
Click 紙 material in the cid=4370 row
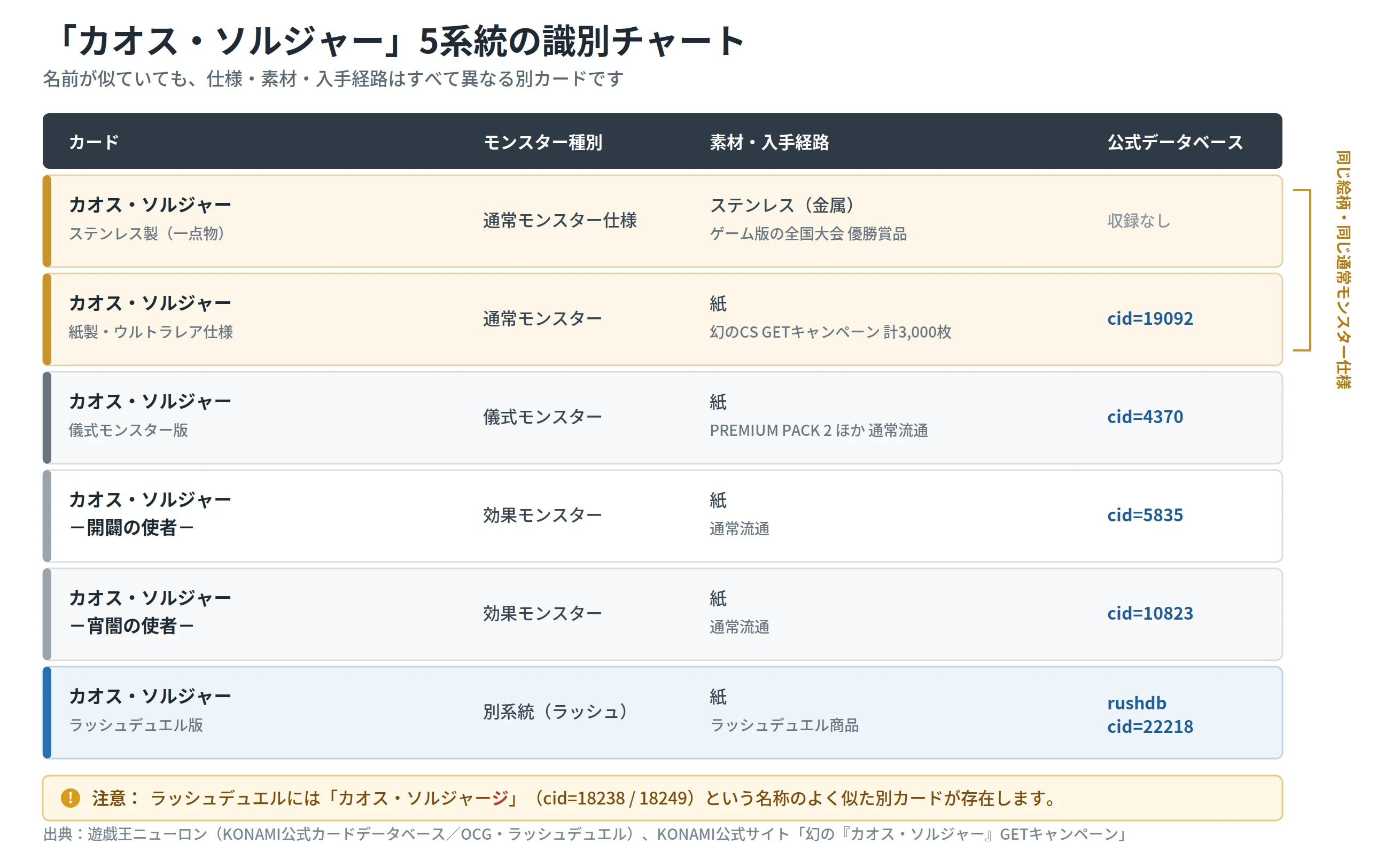(x=718, y=402)
